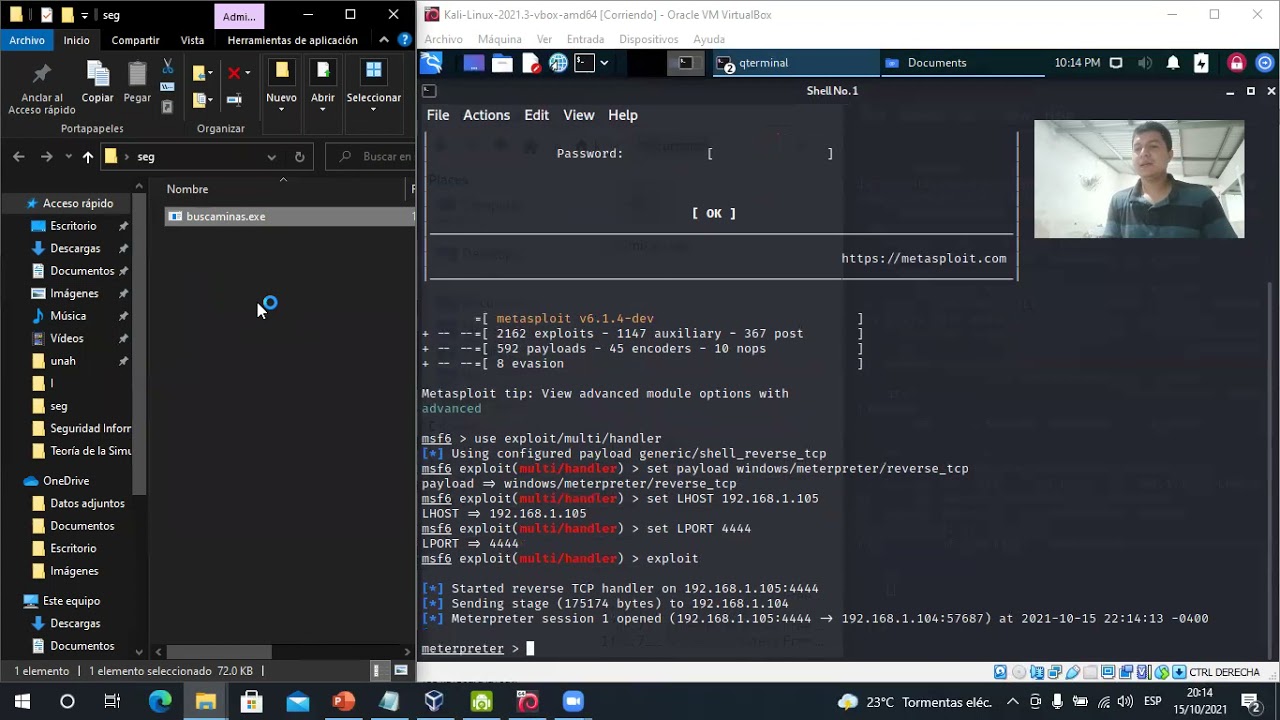Switch to Vista ribbon tab
The image size is (1280, 720).
click(192, 40)
